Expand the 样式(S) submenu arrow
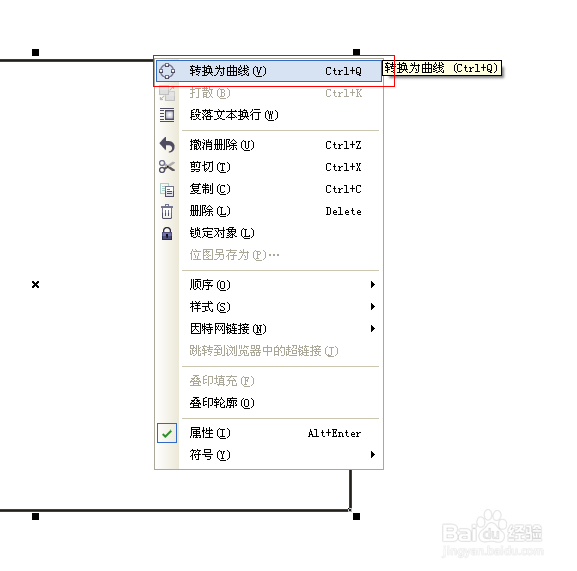The width and height of the screenshot is (577, 571). click(373, 306)
